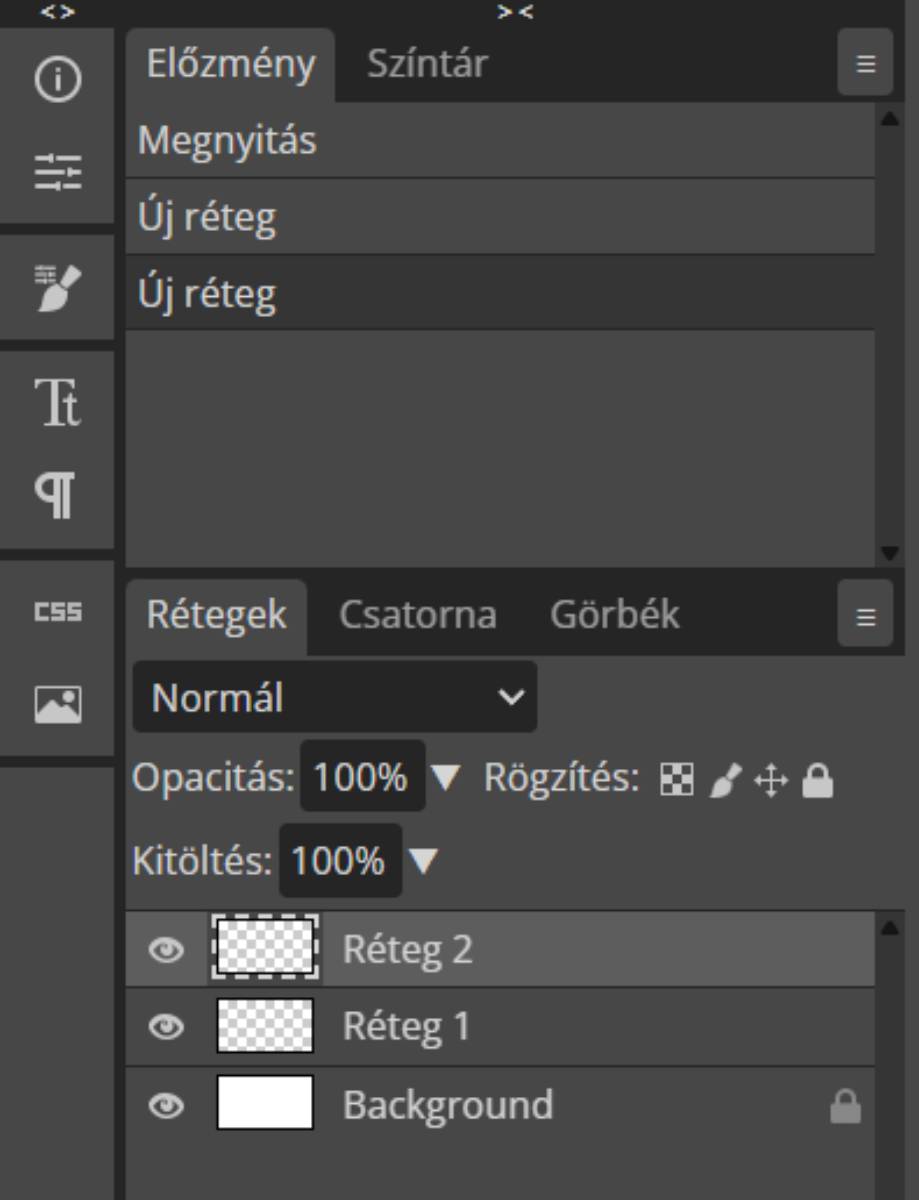Open the Brush settings panel icon

(57, 288)
